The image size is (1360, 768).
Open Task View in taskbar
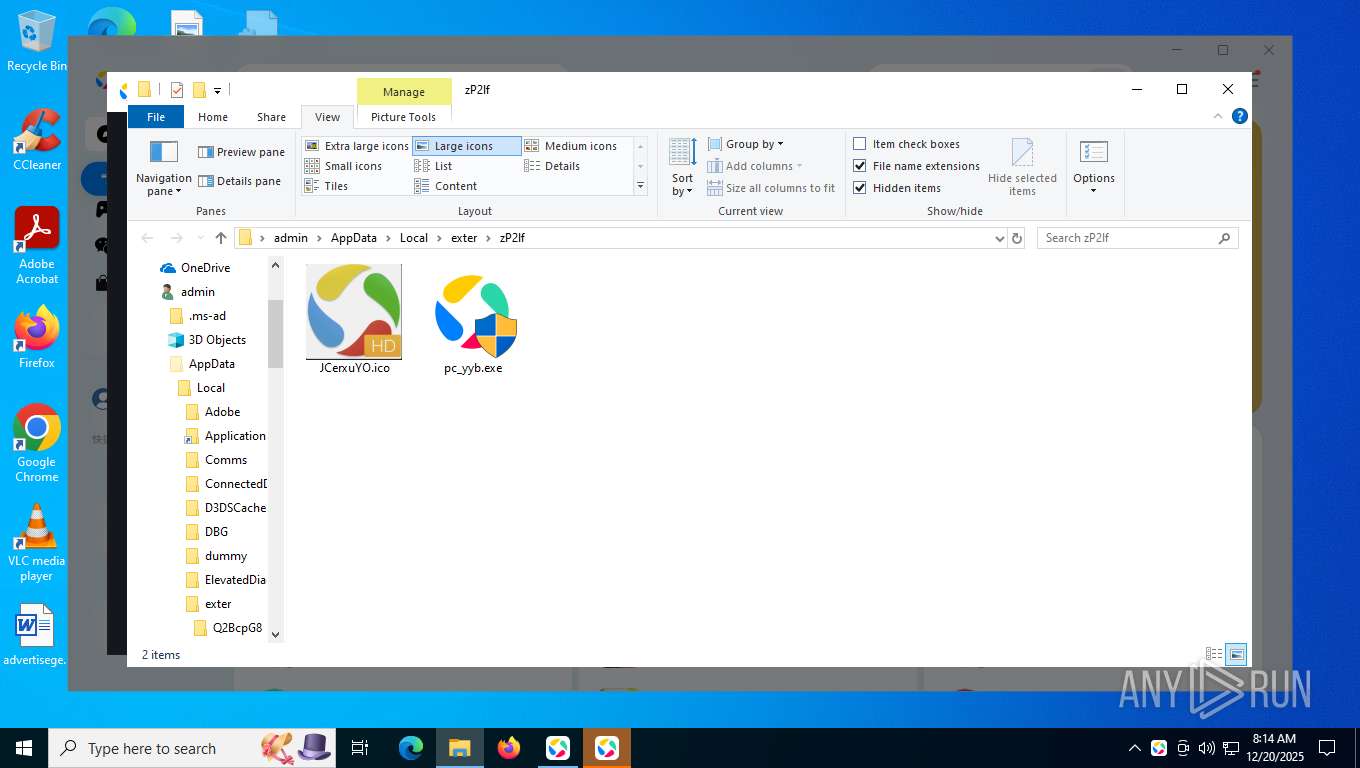(x=360, y=748)
